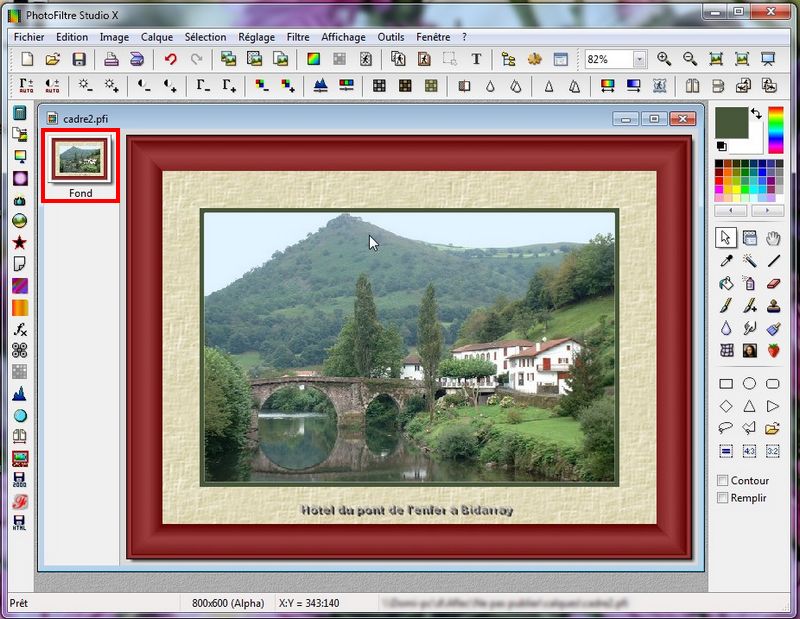Select the rounded rectangle selection shape
The width and height of the screenshot is (800, 619).
773,384
